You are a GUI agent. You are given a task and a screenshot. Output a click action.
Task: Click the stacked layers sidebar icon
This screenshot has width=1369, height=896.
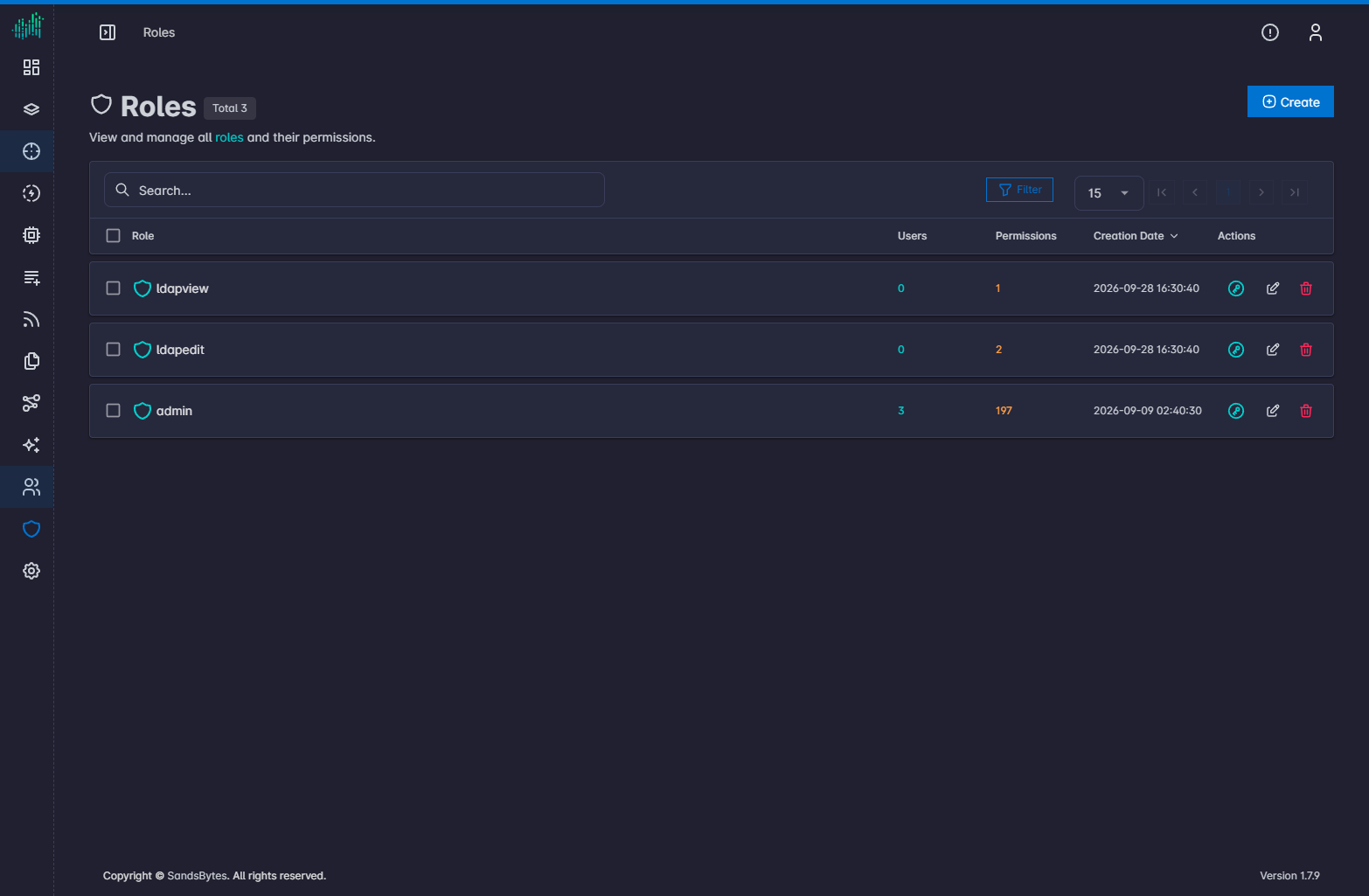coord(31,109)
